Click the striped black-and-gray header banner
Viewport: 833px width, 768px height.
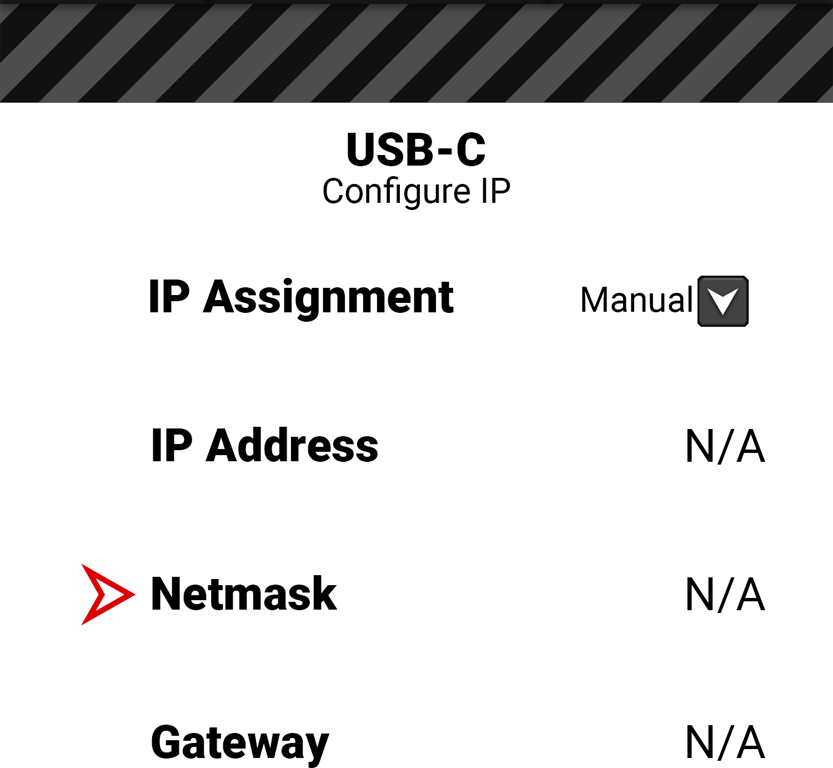[x=416, y=55]
